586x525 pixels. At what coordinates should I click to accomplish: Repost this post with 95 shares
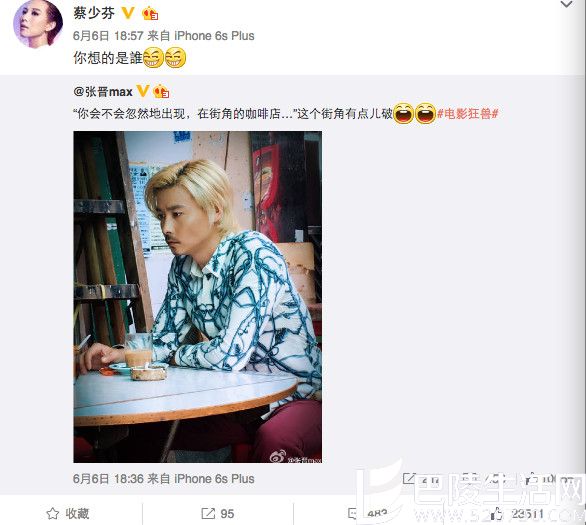[x=218, y=514]
